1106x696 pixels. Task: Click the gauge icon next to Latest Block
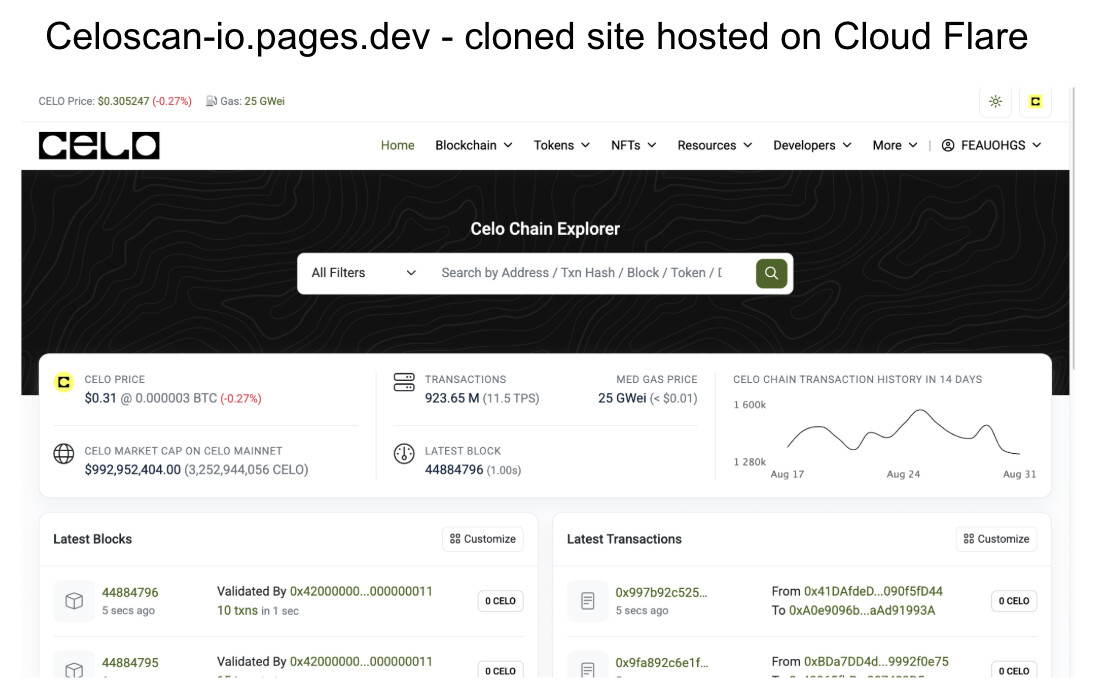pyautogui.click(x=404, y=453)
